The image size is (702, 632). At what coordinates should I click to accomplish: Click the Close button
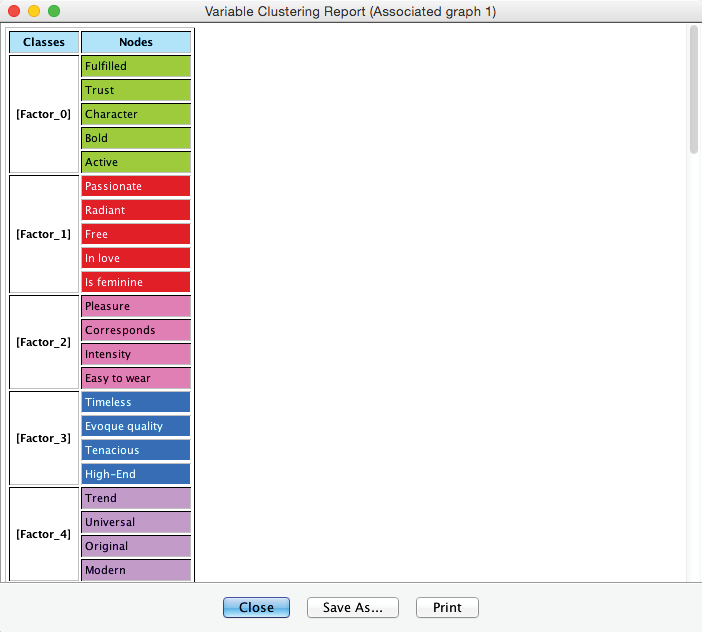[256, 607]
